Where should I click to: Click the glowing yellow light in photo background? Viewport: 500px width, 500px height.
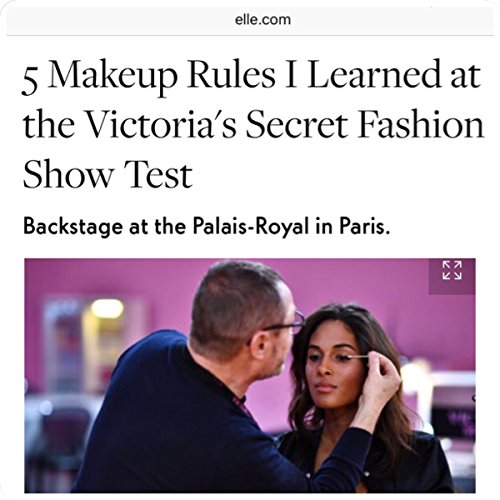[107, 308]
